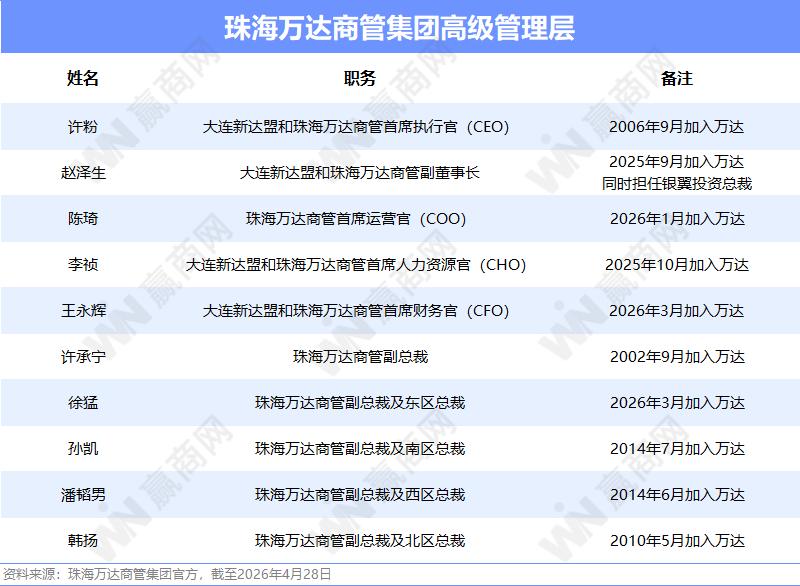Click the name 王永辉
Screen dimensions: 800x586
tap(83, 310)
